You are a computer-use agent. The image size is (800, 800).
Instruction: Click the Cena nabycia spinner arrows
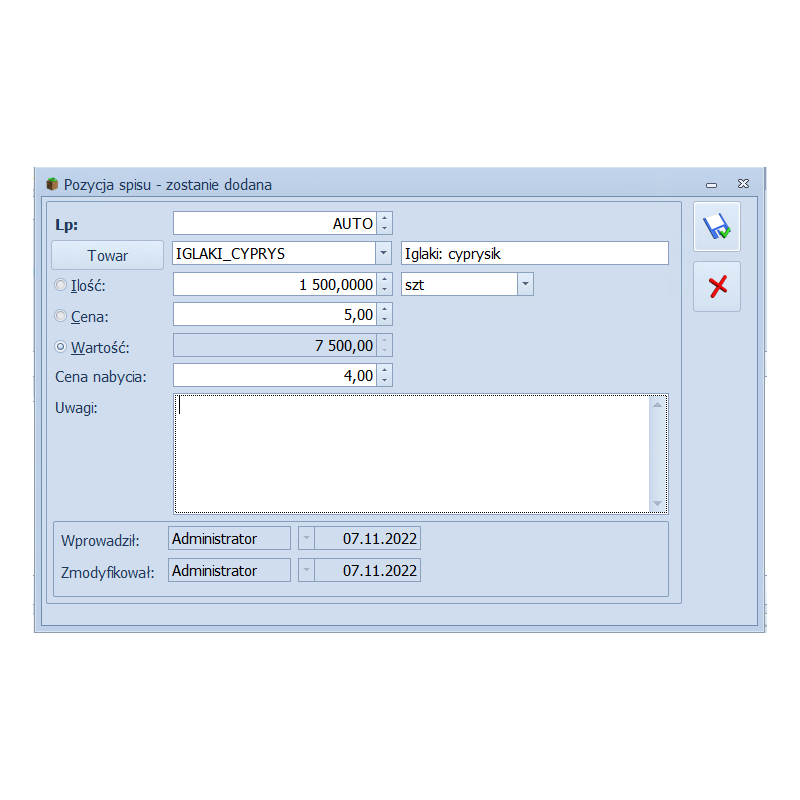tap(386, 376)
